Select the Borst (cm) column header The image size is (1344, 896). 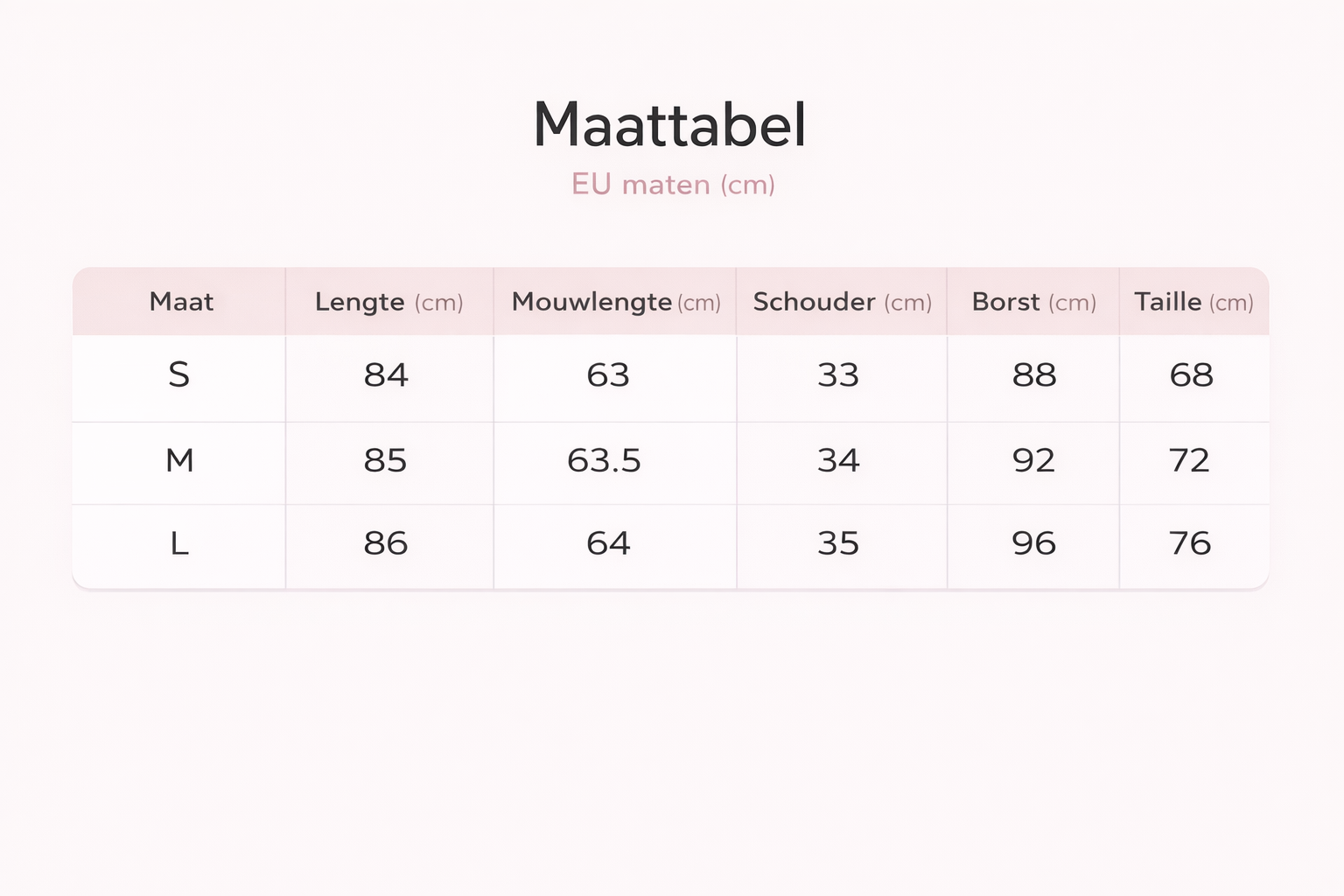click(x=1033, y=302)
